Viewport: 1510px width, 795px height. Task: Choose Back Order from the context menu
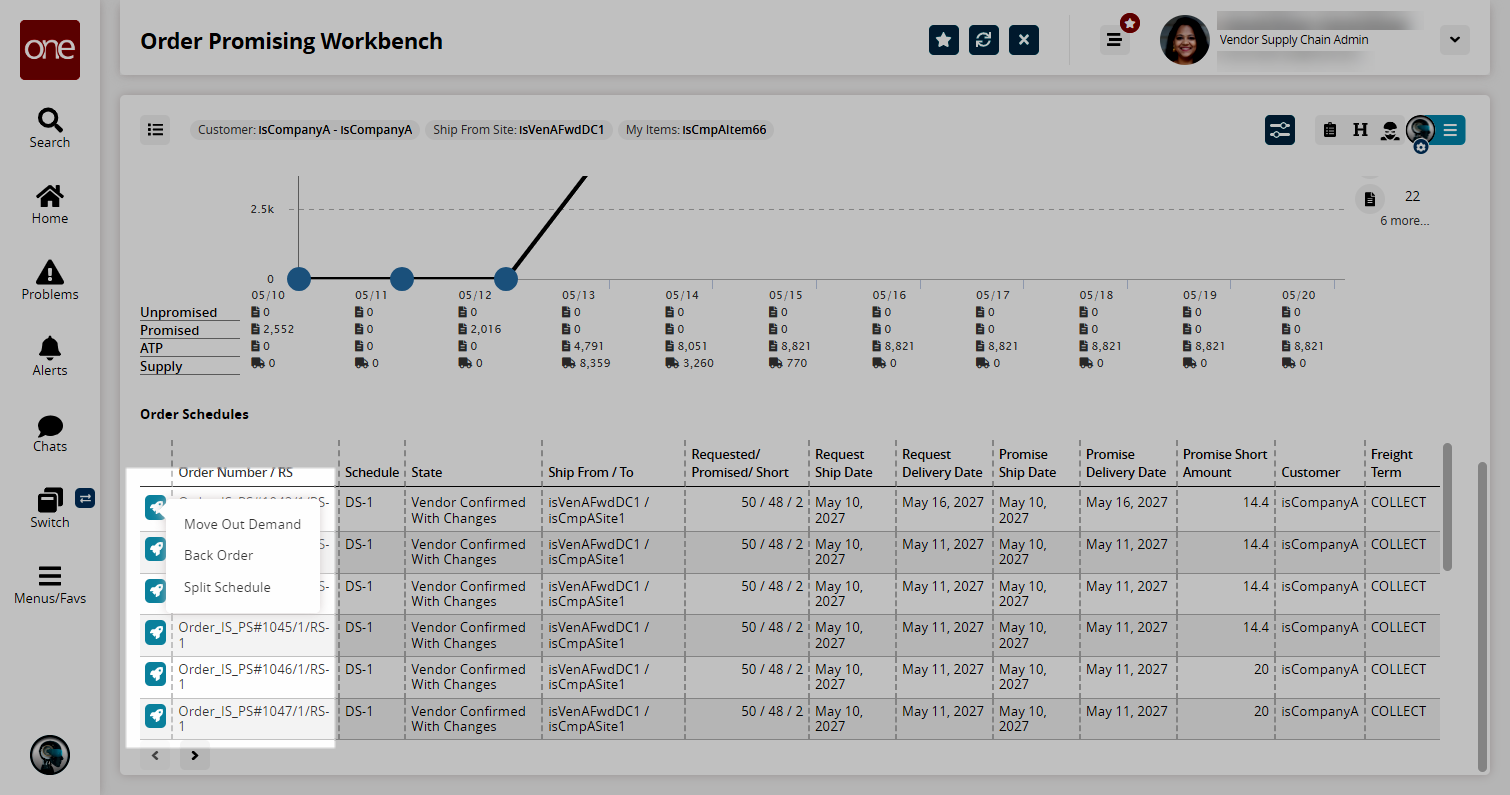(x=218, y=555)
